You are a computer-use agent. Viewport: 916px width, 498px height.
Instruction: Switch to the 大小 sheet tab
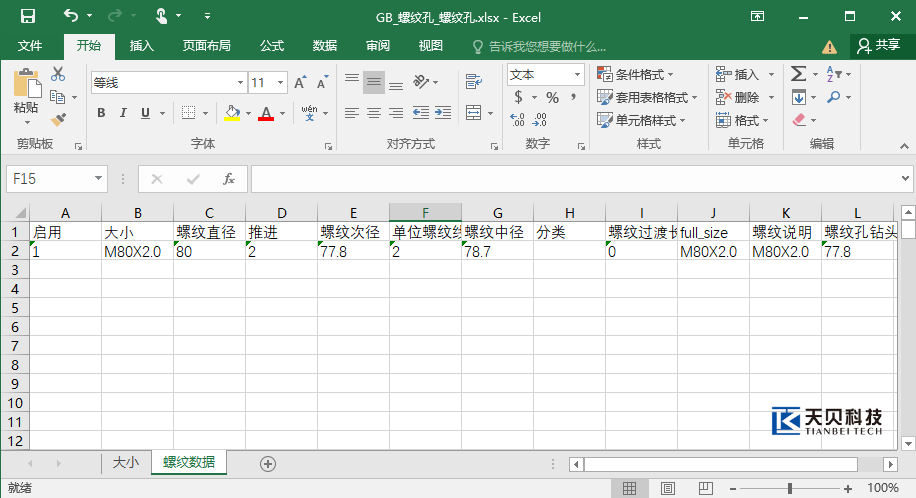pyautogui.click(x=125, y=463)
